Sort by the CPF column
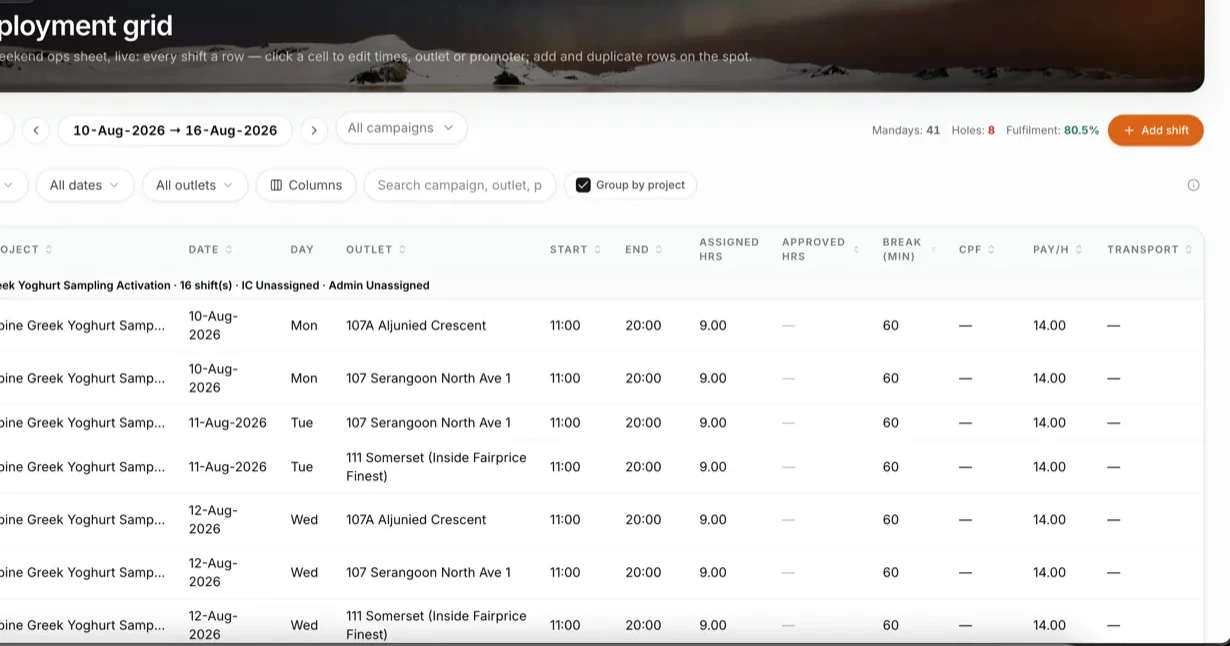The image size is (1230, 646). 991,250
